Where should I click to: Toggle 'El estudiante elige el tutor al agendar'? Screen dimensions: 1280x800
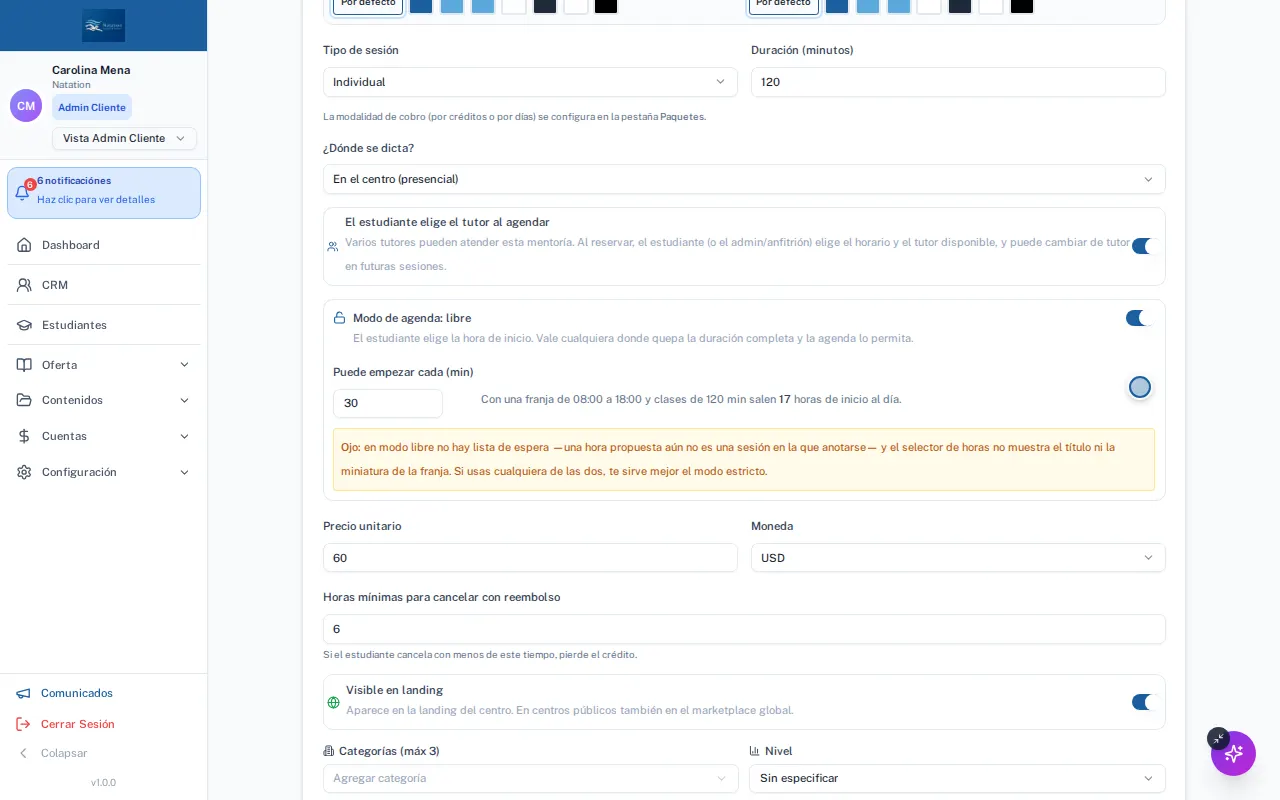coord(1142,246)
